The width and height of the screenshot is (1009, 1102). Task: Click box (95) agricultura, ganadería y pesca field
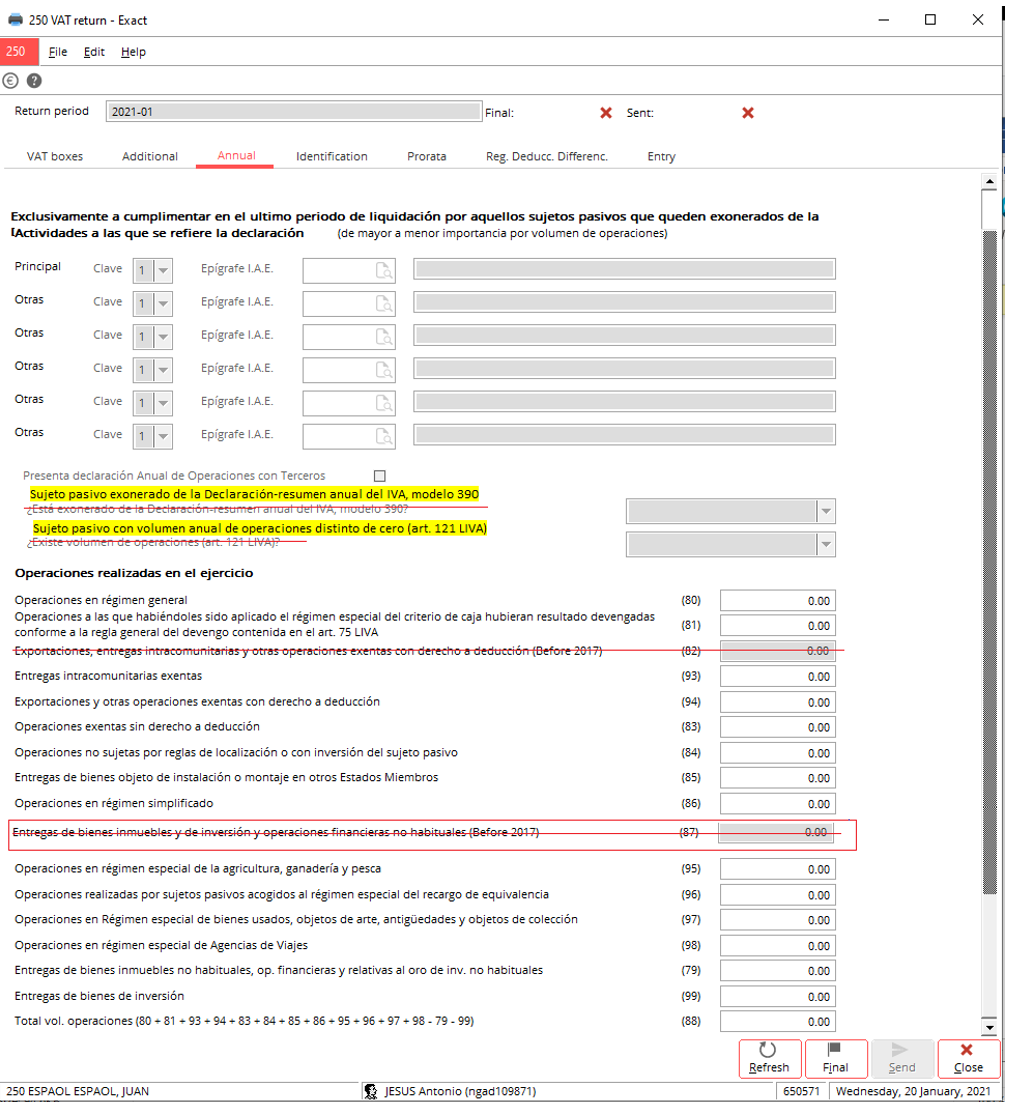777,869
